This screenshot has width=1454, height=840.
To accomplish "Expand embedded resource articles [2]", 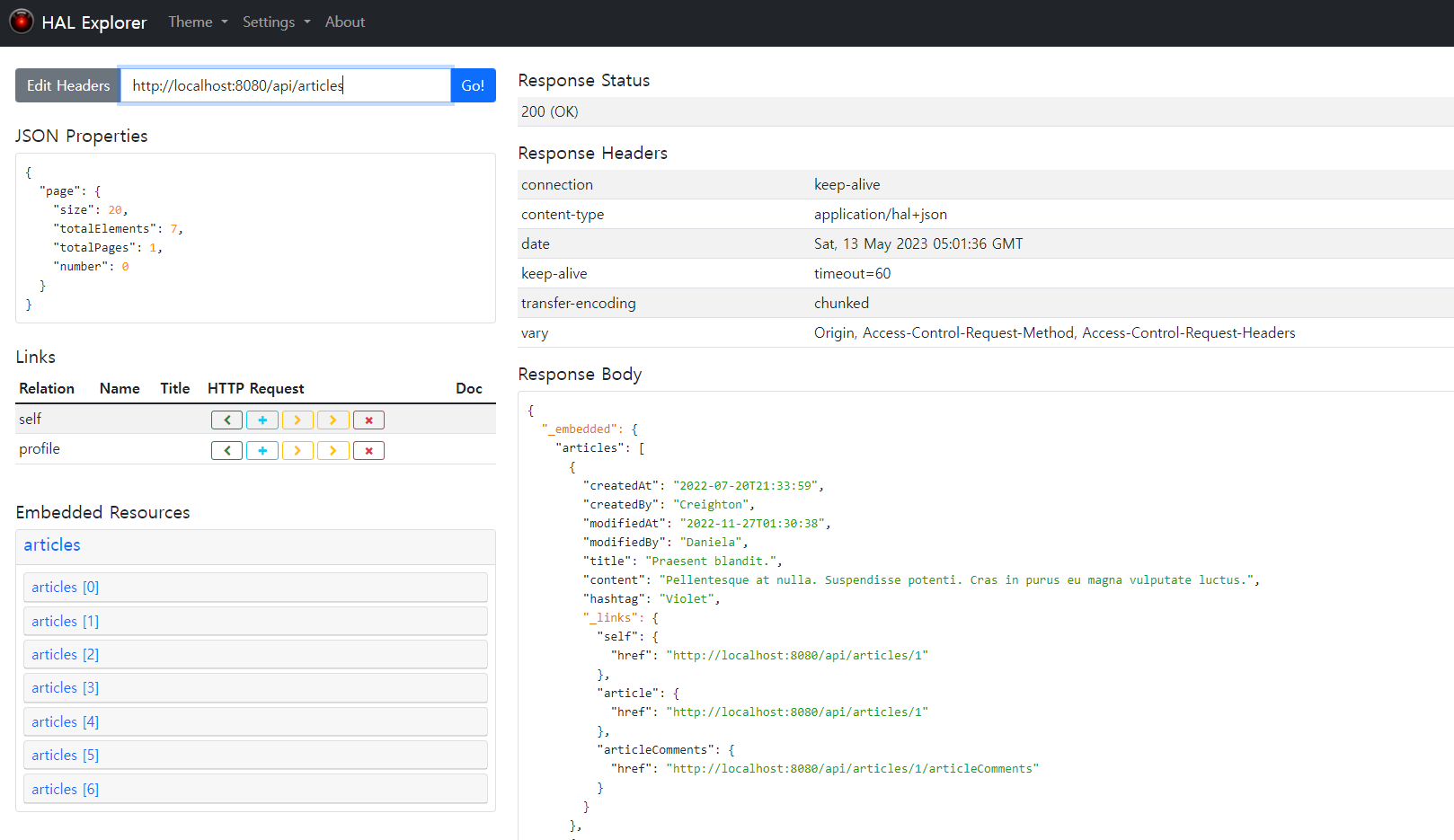I will click(255, 654).
